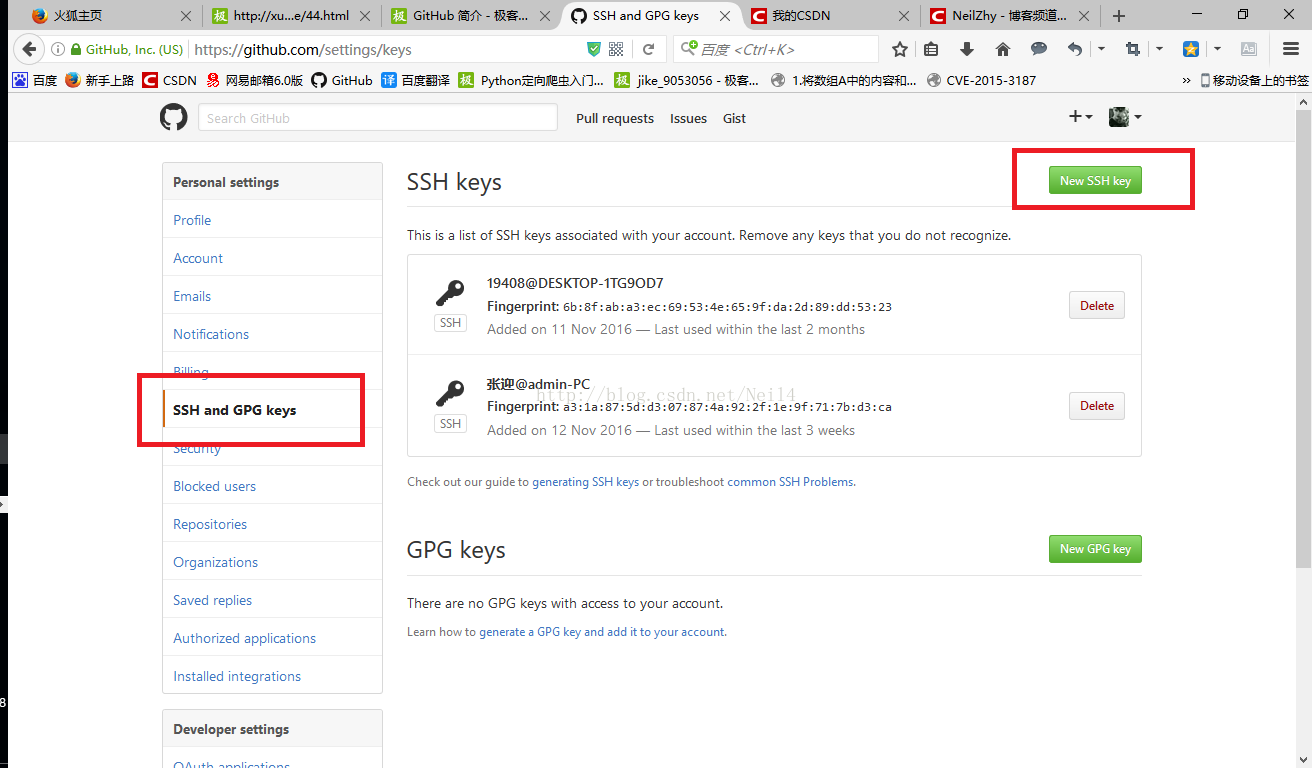Click the browser back arrow button
Image resolution: width=1312 pixels, height=768 pixels.
click(28, 49)
